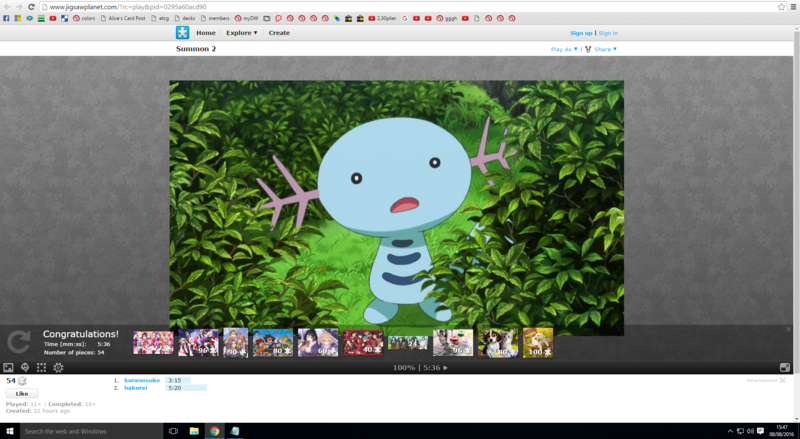Open the decks bookmark
Image resolution: width=800 pixels, height=439 pixels.
pos(185,18)
